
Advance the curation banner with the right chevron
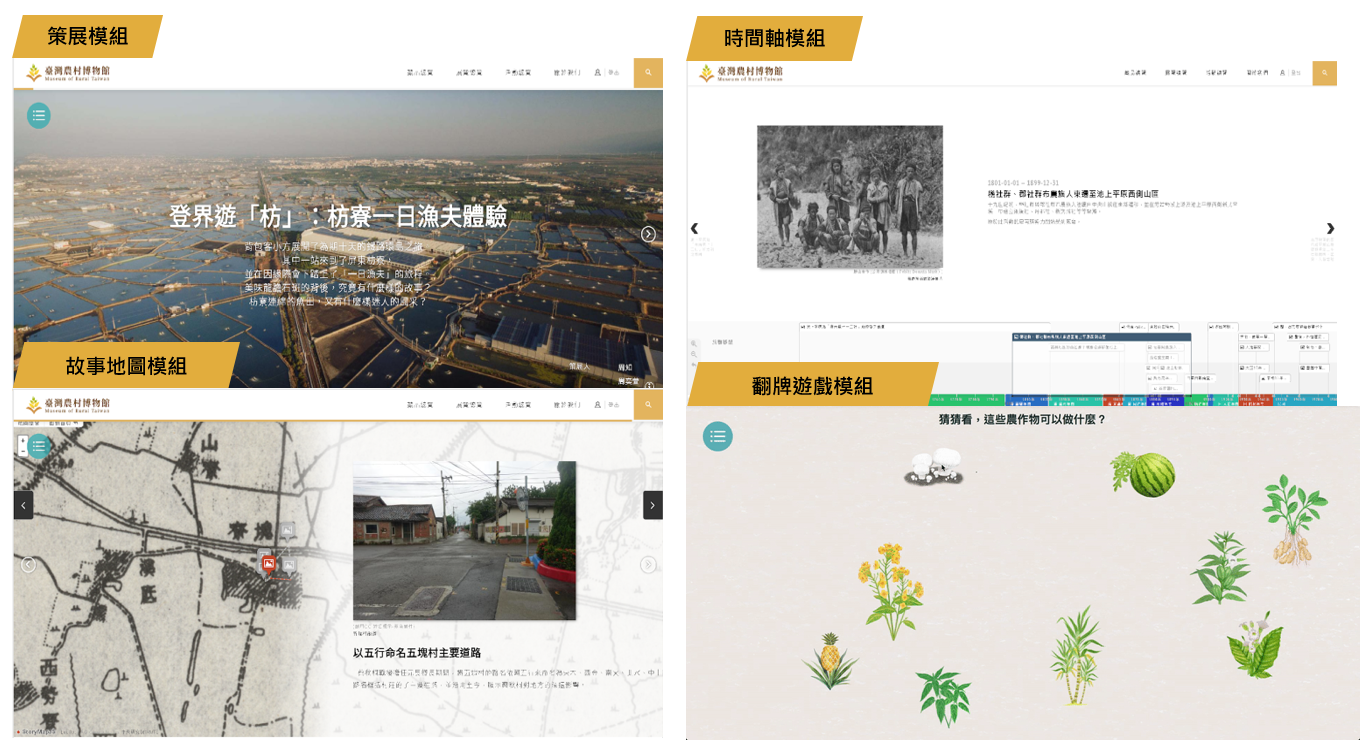coord(649,234)
